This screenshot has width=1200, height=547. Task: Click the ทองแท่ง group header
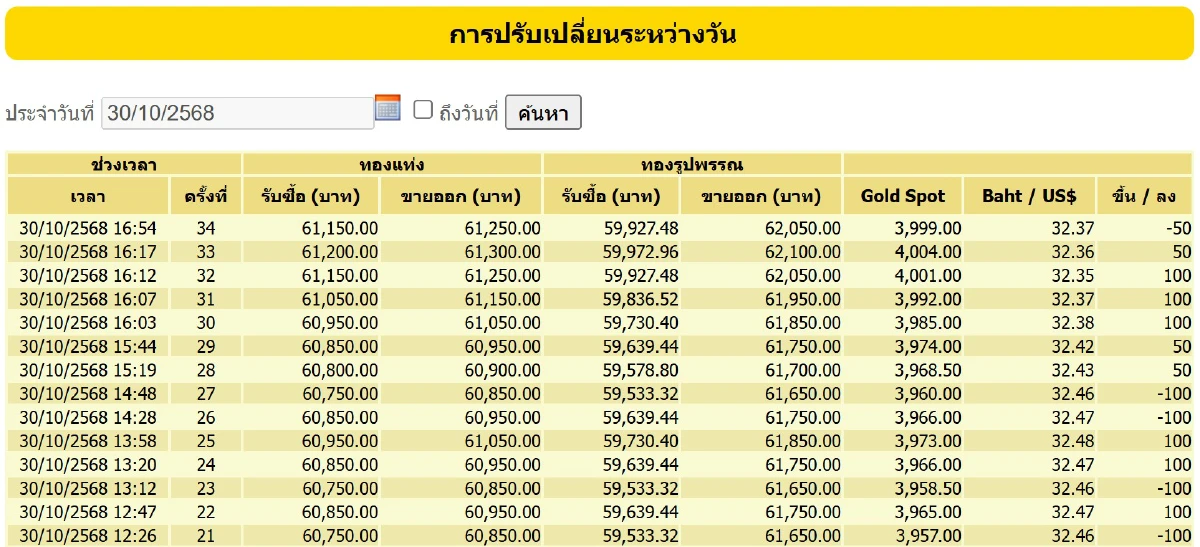392,164
